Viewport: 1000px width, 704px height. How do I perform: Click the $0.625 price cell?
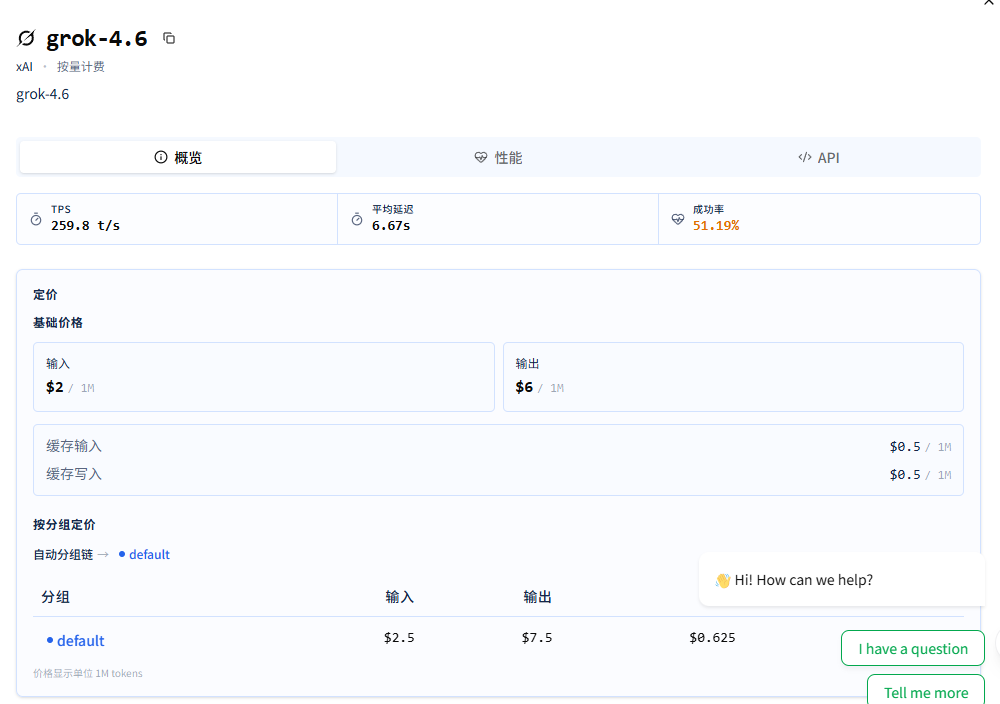pos(712,638)
